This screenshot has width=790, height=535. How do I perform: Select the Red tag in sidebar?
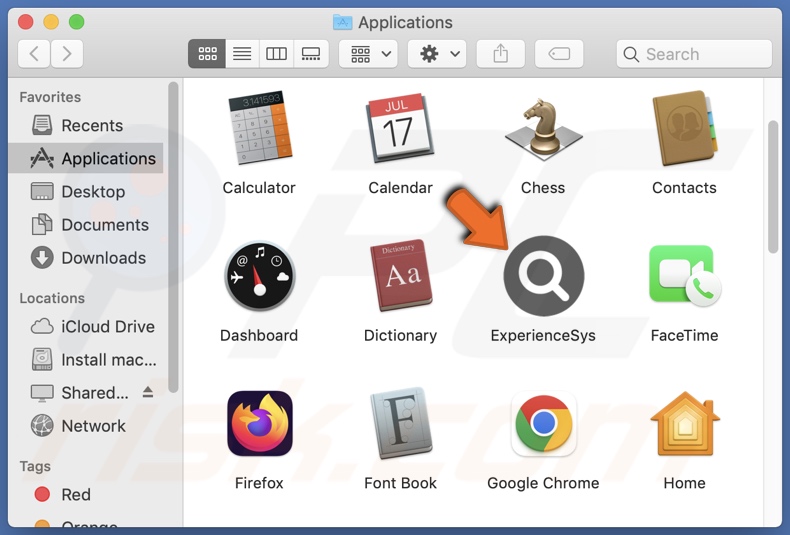(x=86, y=494)
